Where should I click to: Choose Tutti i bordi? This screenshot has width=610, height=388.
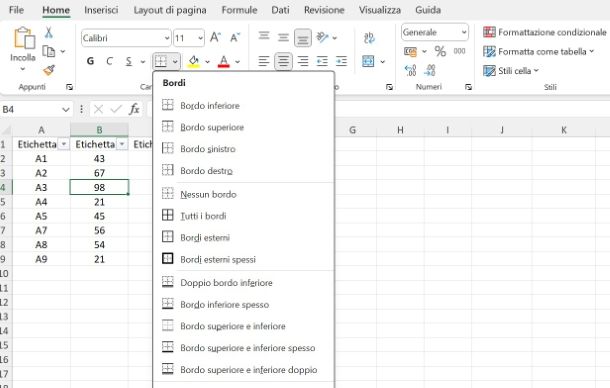(x=244, y=216)
